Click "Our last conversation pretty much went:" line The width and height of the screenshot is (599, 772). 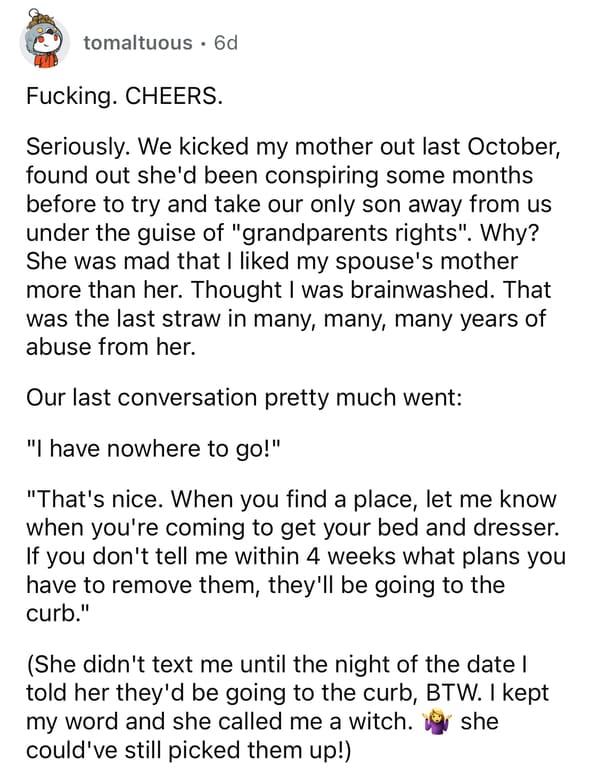[x=244, y=398]
